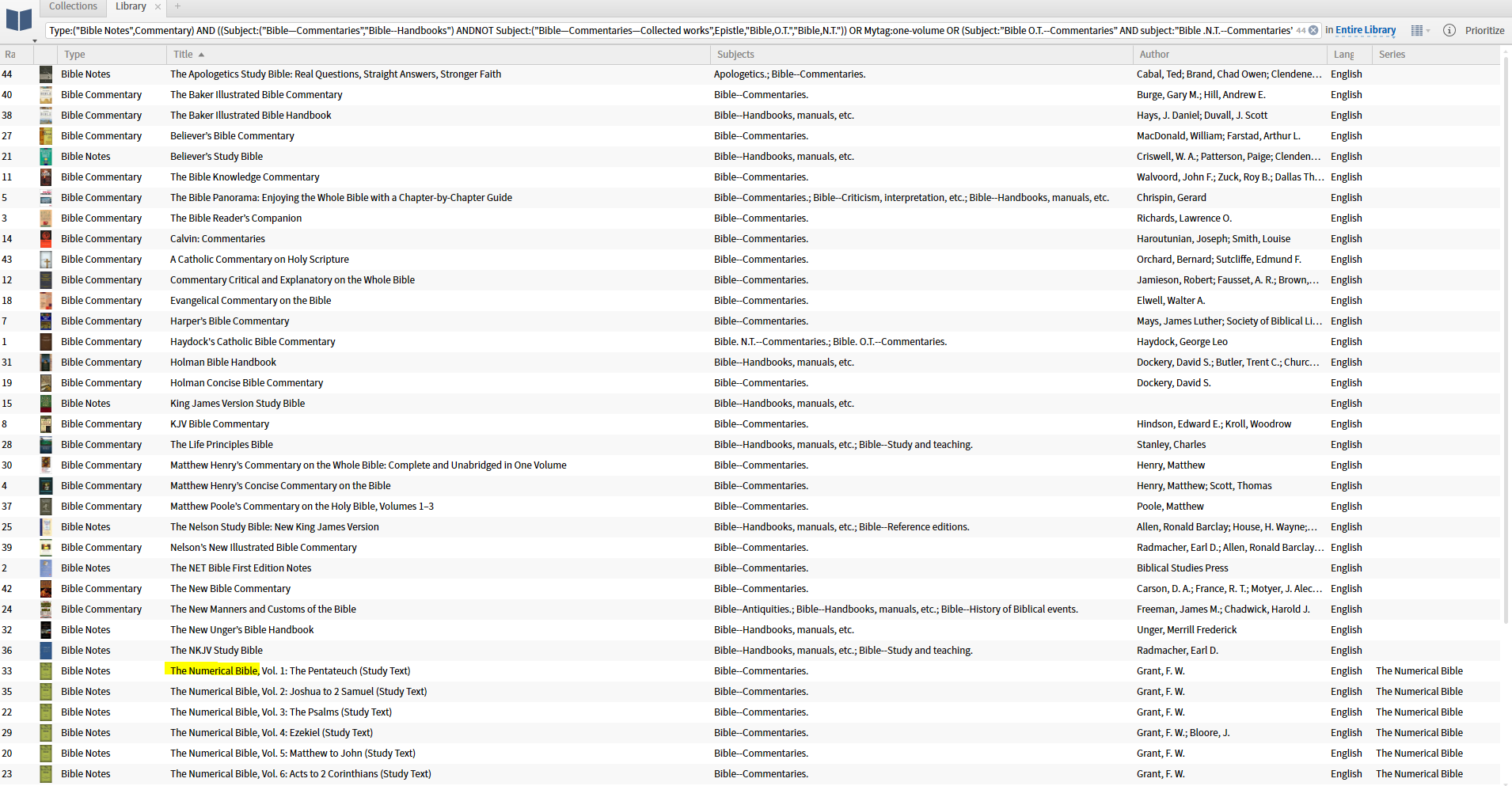Click cover thumbnail of Harper's Bible Commentary
The width and height of the screenshot is (1512, 786).
pyautogui.click(x=46, y=321)
